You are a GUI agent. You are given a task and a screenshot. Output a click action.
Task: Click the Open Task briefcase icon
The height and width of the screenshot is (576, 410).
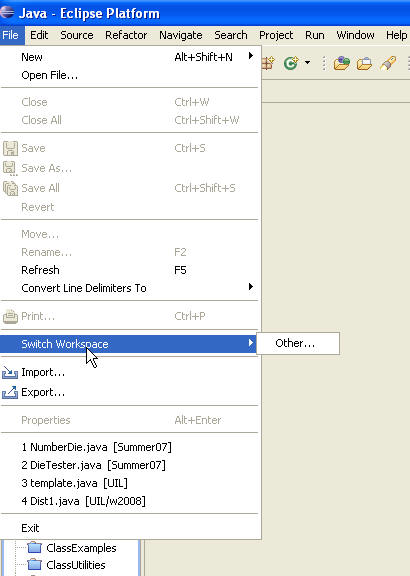[364, 64]
